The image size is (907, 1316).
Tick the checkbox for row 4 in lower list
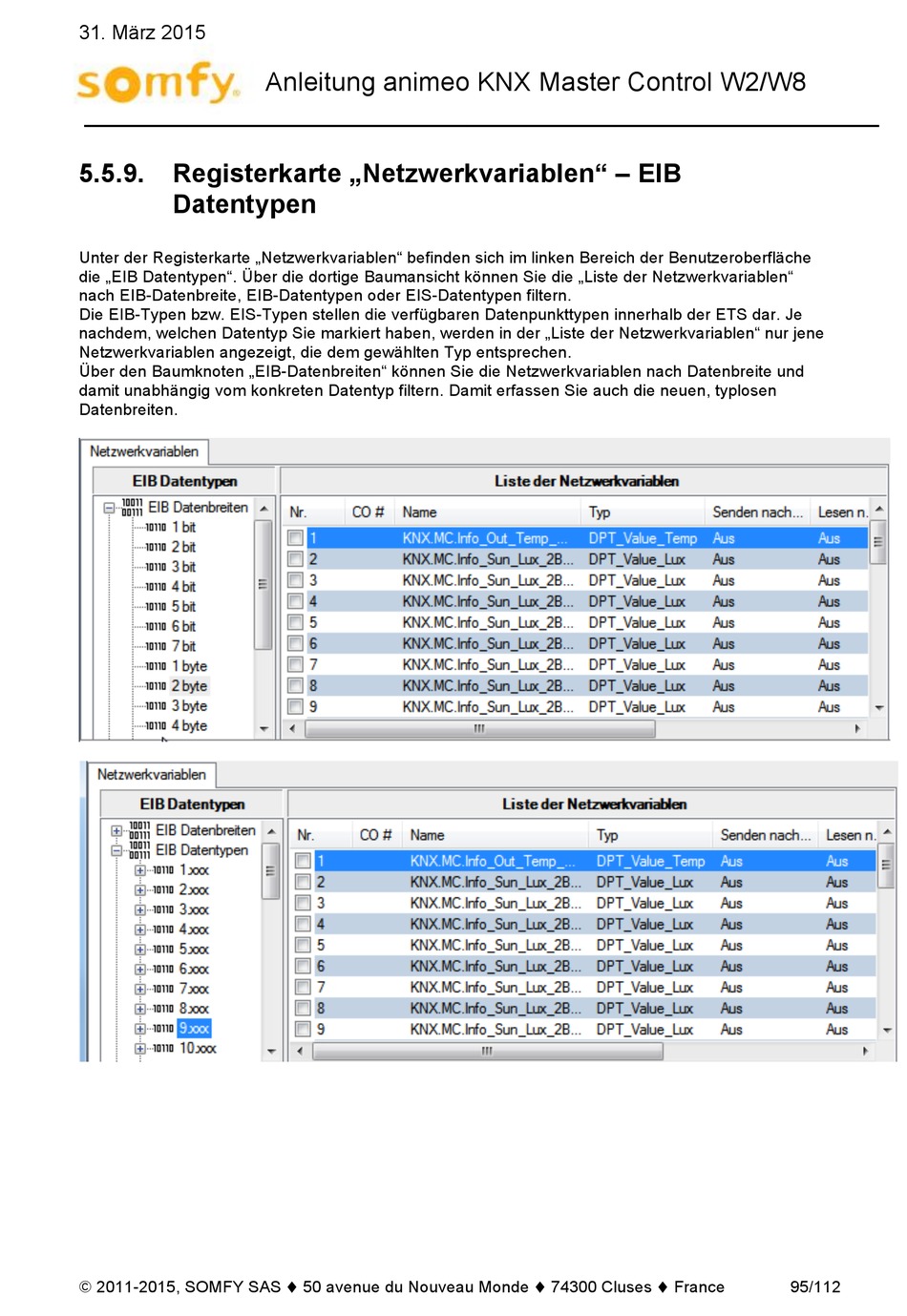click(x=304, y=924)
